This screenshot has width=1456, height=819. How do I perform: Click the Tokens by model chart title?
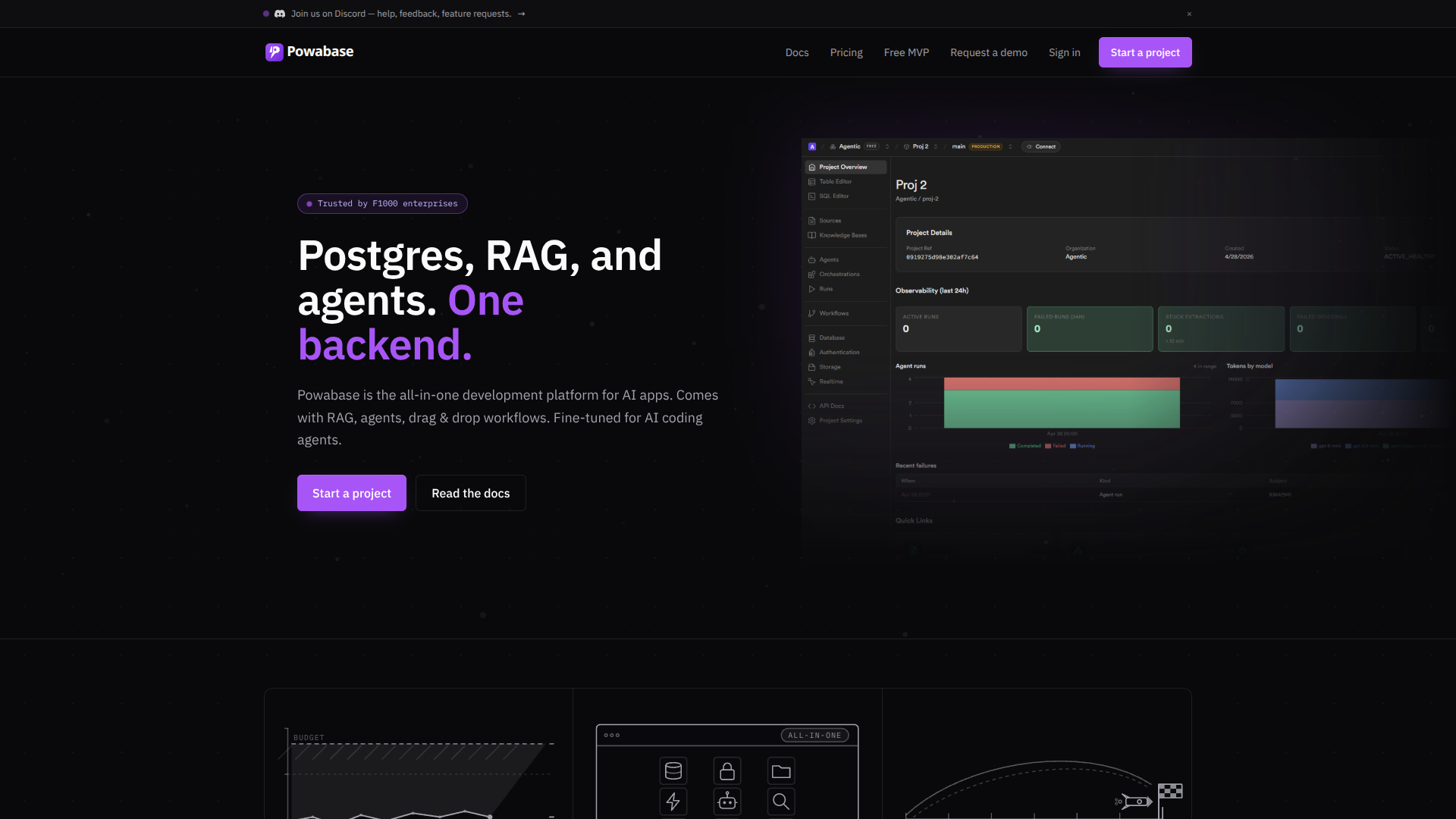(x=1250, y=366)
